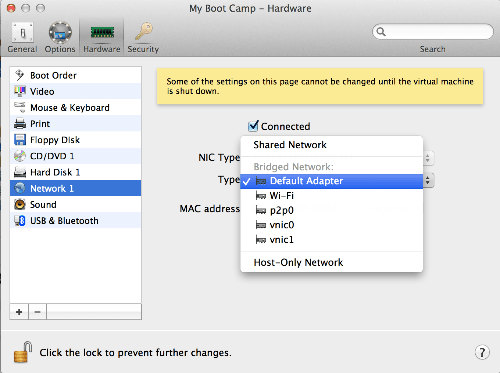
Task: Uncheck the Connected checkbox
Action: pyautogui.click(x=253, y=126)
